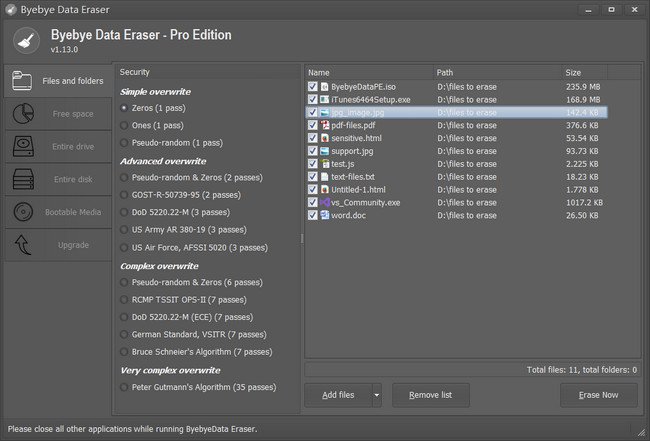650x441 pixels.
Task: Uncheck the ByebyeDataPE.iso checkbox
Action: [x=313, y=87]
